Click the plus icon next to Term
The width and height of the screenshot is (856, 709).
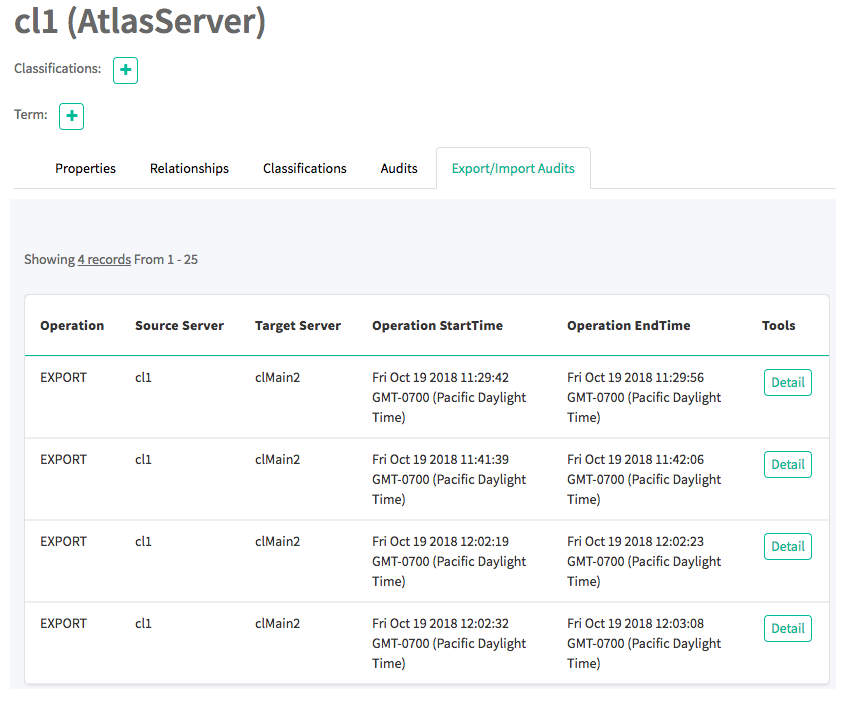pos(71,116)
